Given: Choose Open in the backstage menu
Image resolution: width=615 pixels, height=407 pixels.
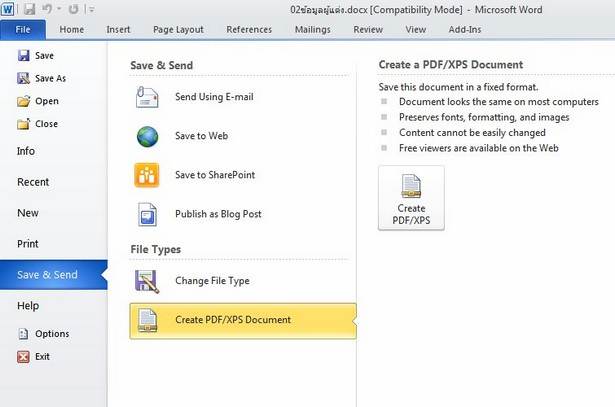Looking at the screenshot, I should (47, 101).
